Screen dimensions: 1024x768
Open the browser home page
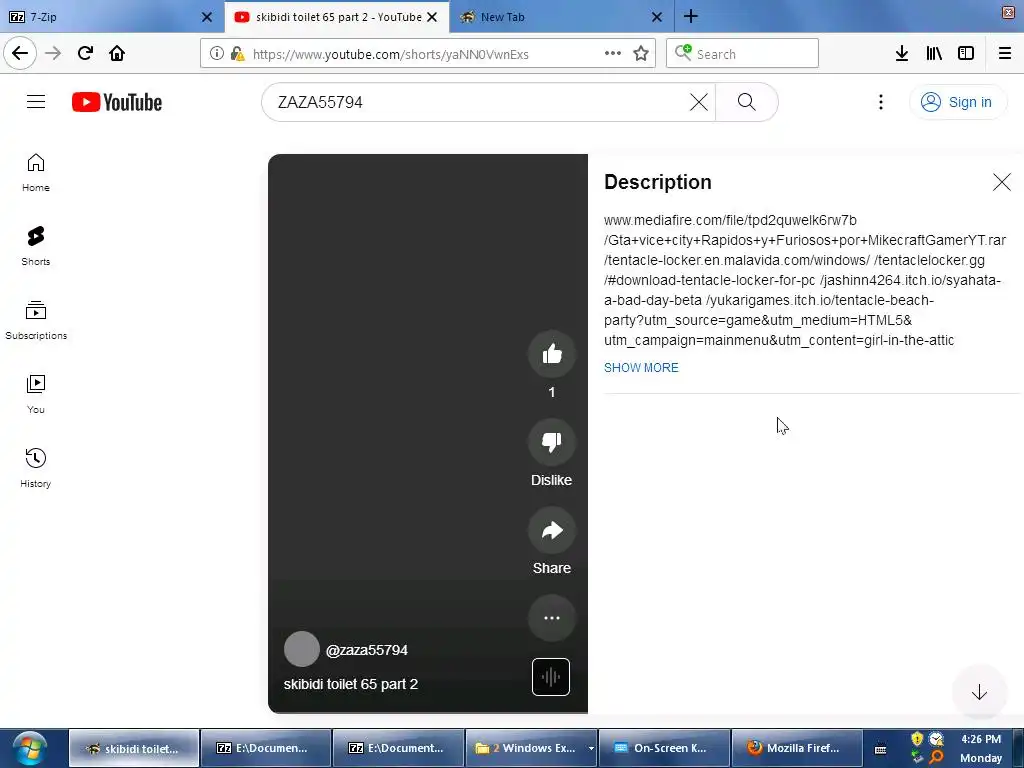pos(117,54)
